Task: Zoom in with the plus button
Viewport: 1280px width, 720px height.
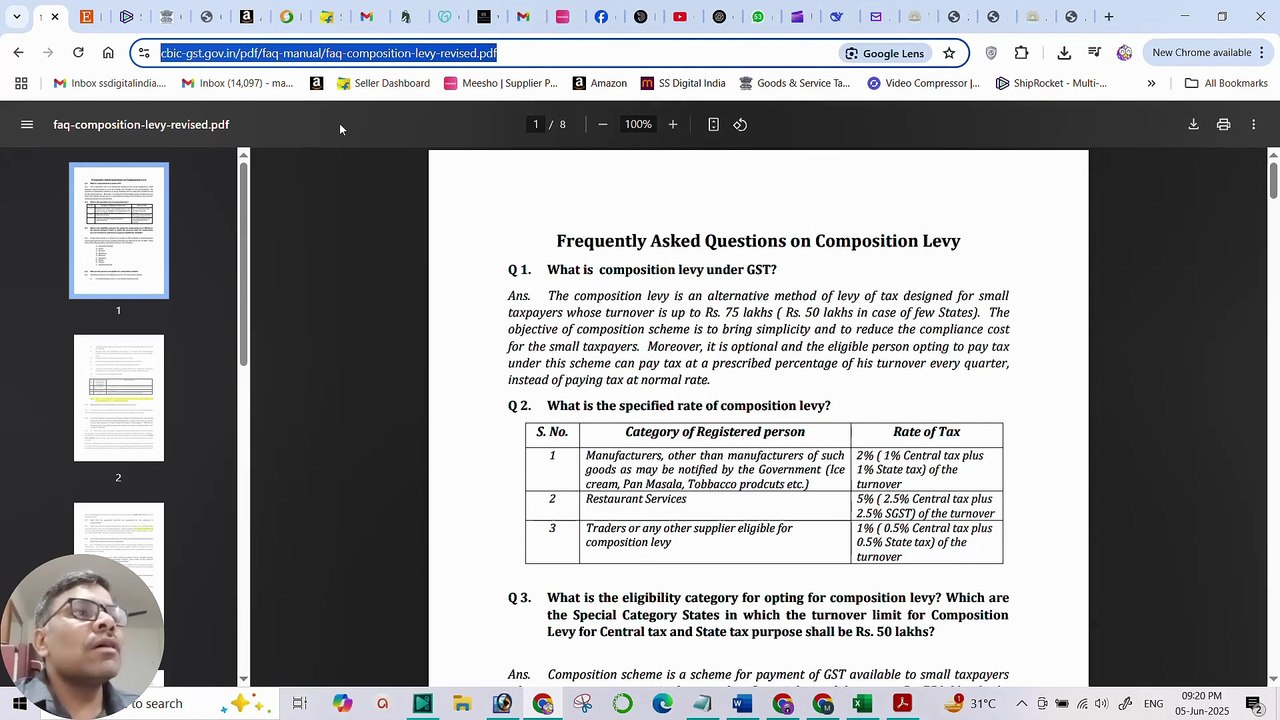Action: 673,125
